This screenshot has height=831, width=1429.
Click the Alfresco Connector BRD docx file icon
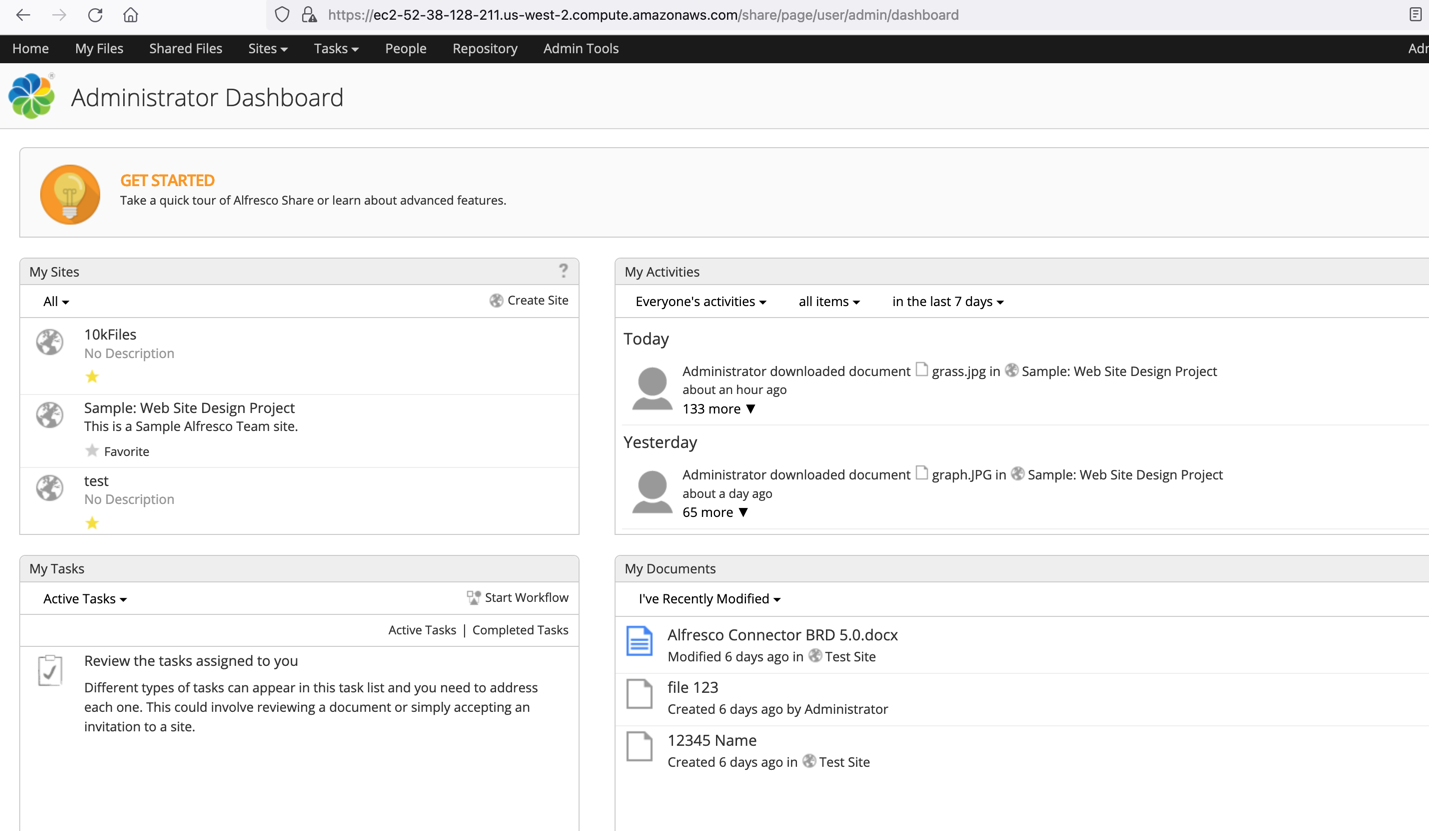[x=639, y=641]
